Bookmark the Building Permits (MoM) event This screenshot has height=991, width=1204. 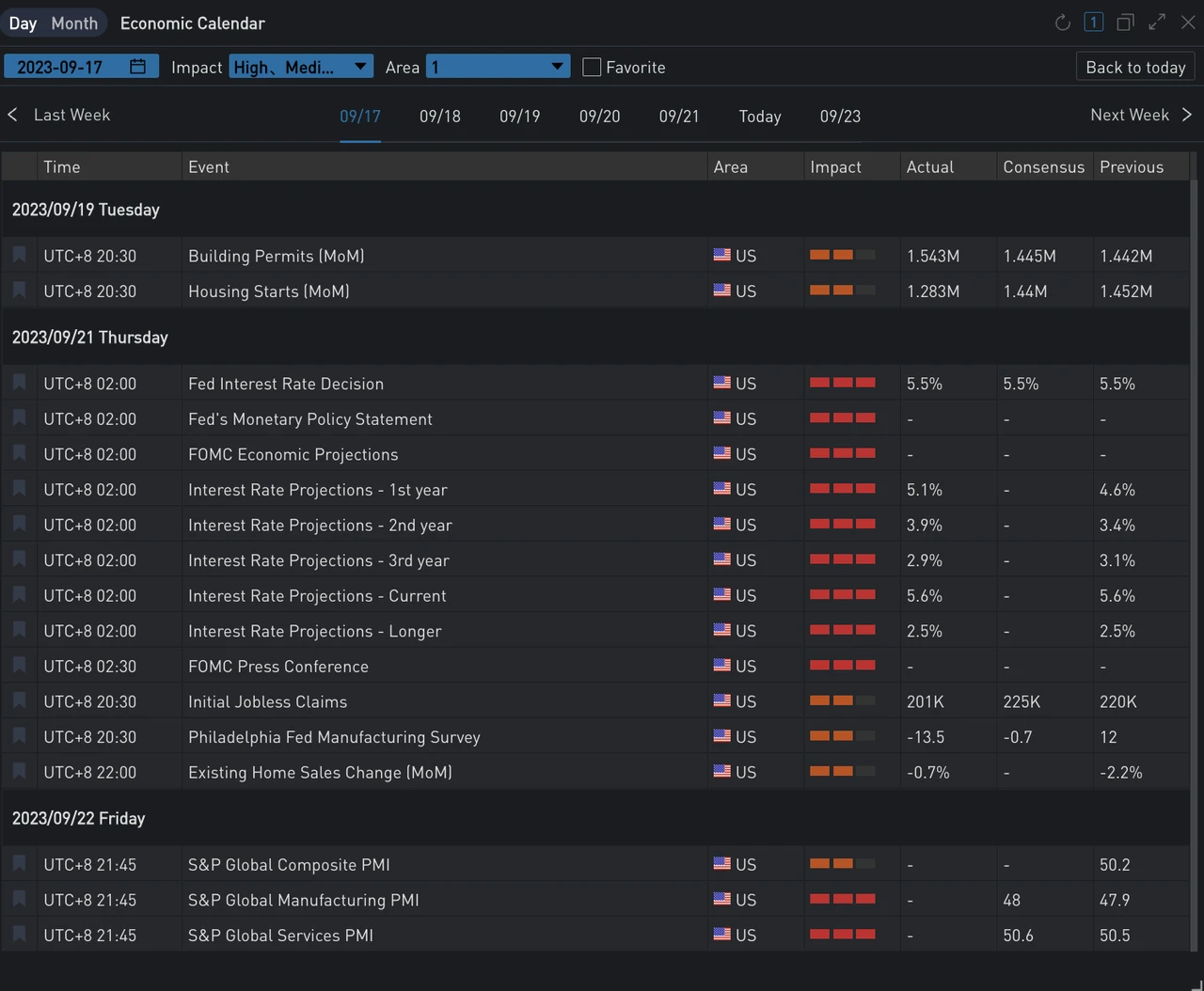19,255
